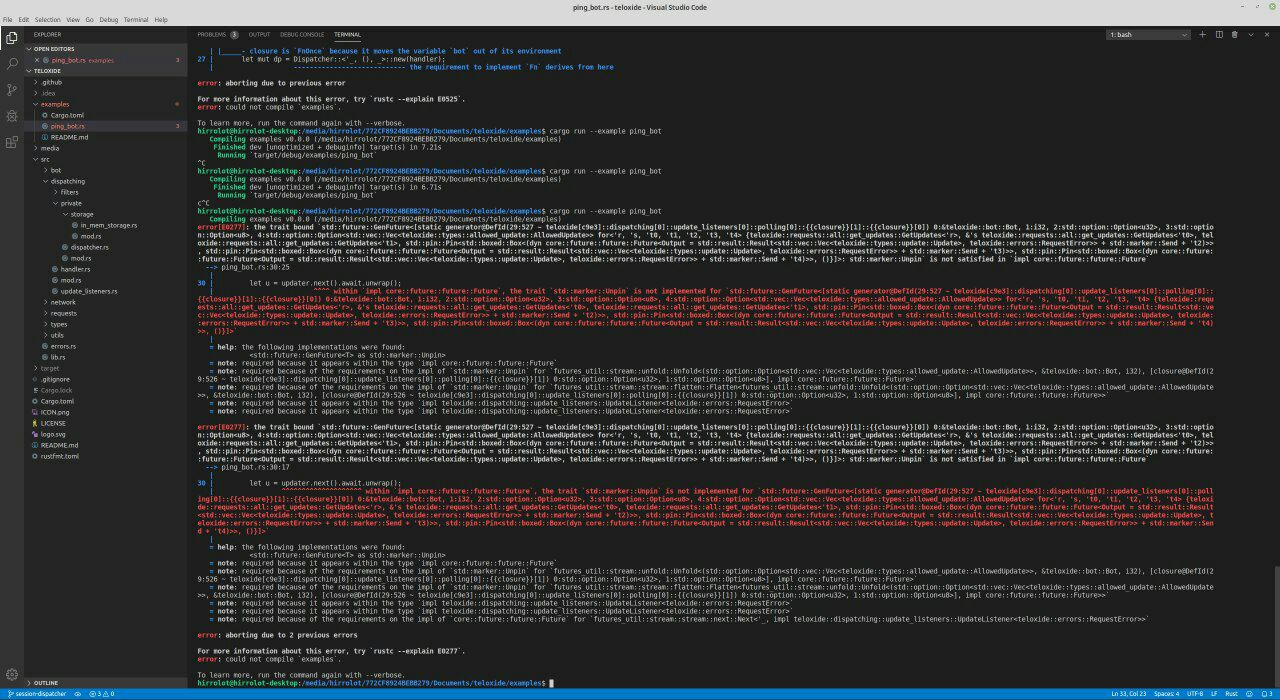The image size is (1280, 700).
Task: Close ping_bot.rs in Open Editors
Action: (36, 60)
